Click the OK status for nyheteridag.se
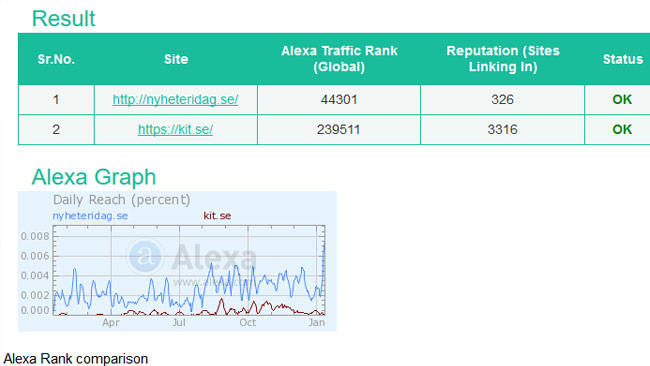 (622, 99)
